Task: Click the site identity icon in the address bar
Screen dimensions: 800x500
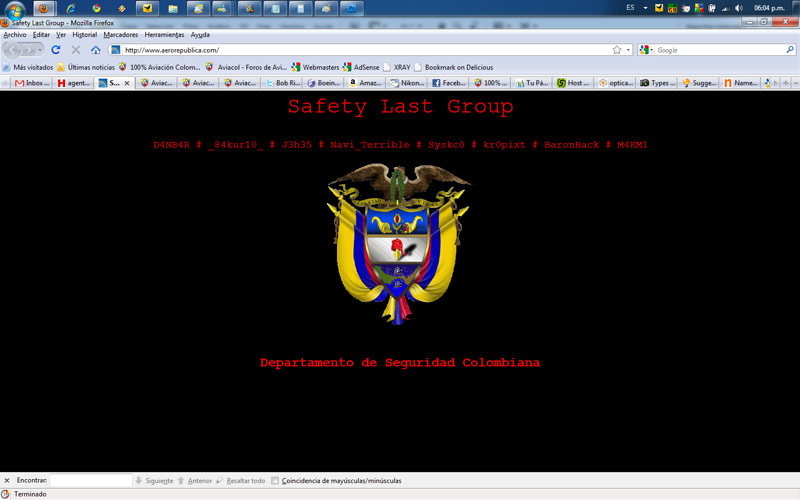Action: 116,49
